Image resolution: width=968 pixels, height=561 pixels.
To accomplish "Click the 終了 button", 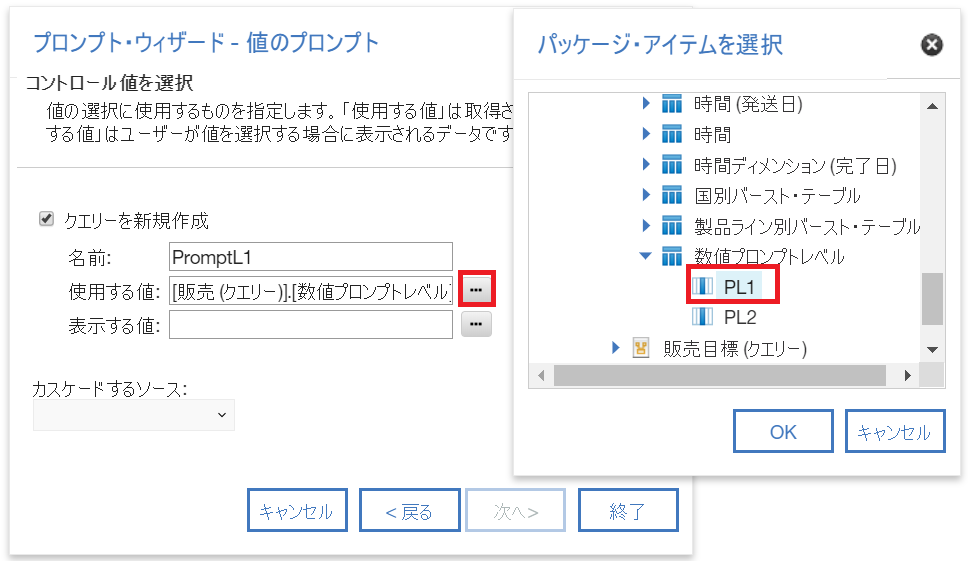I will pyautogui.click(x=628, y=510).
